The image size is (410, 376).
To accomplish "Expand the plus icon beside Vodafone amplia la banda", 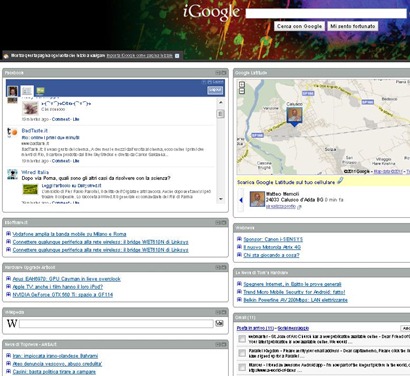I will (8, 234).
